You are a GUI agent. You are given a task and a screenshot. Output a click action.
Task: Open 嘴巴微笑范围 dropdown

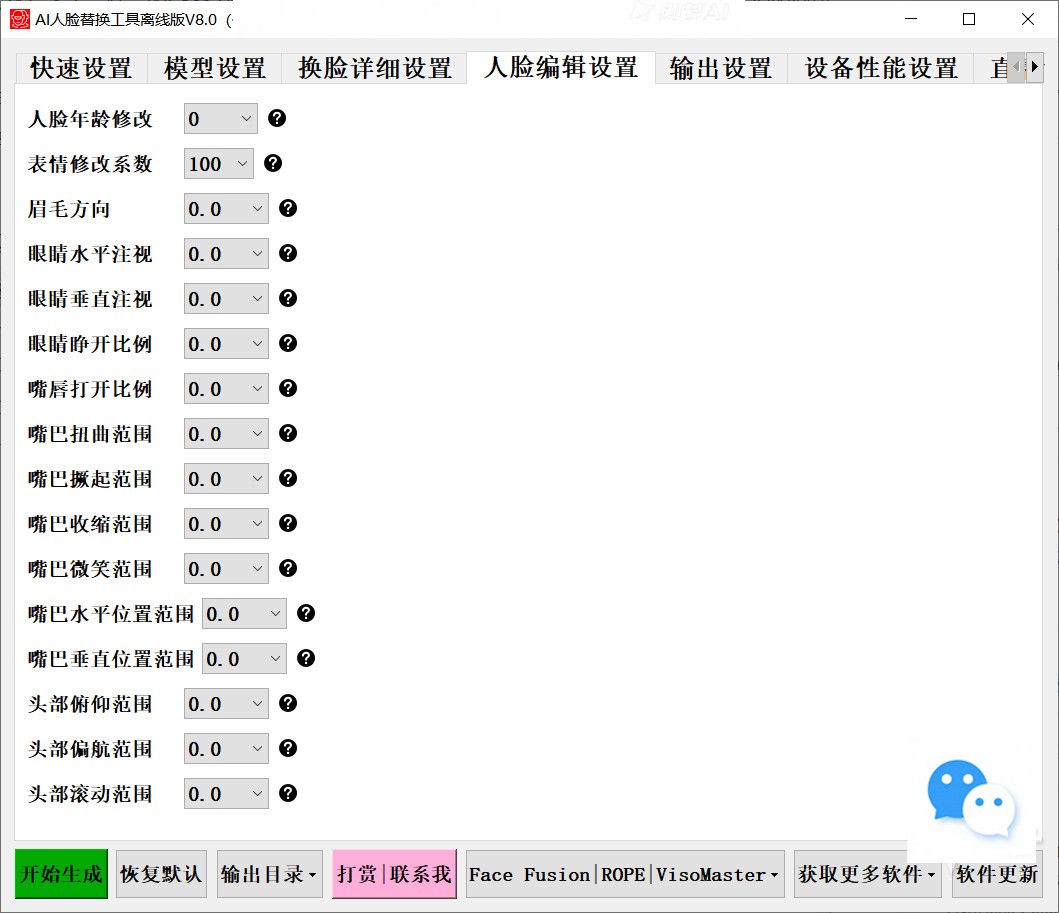226,569
